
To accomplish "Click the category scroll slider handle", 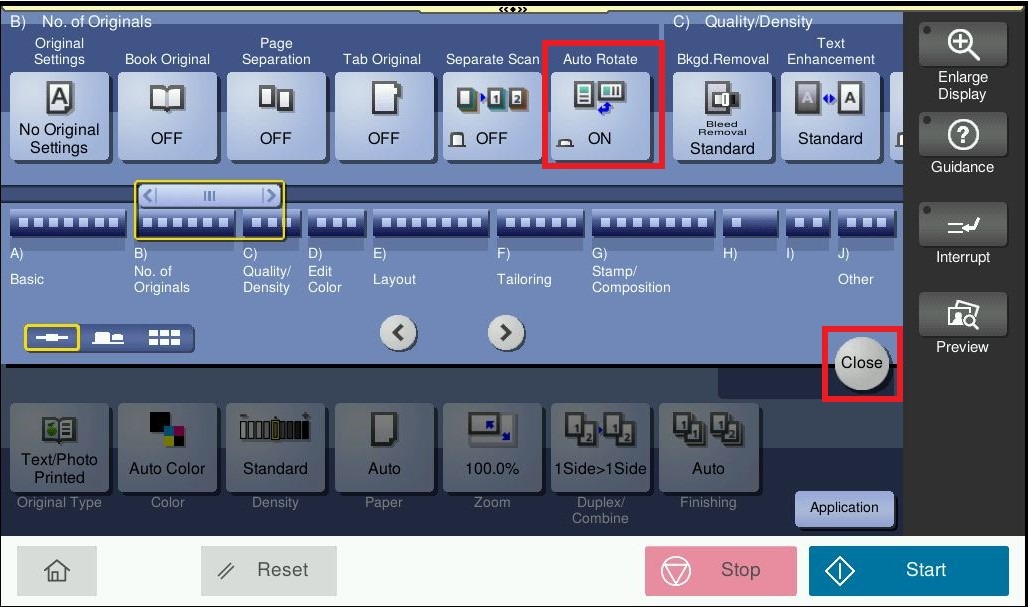I will 209,196.
